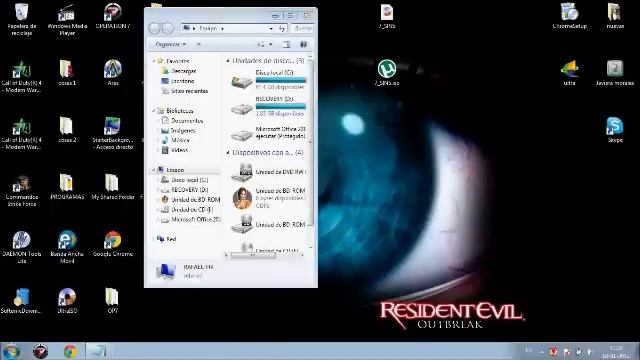
Task: Select the OP7 desktop folder
Action: (112, 300)
